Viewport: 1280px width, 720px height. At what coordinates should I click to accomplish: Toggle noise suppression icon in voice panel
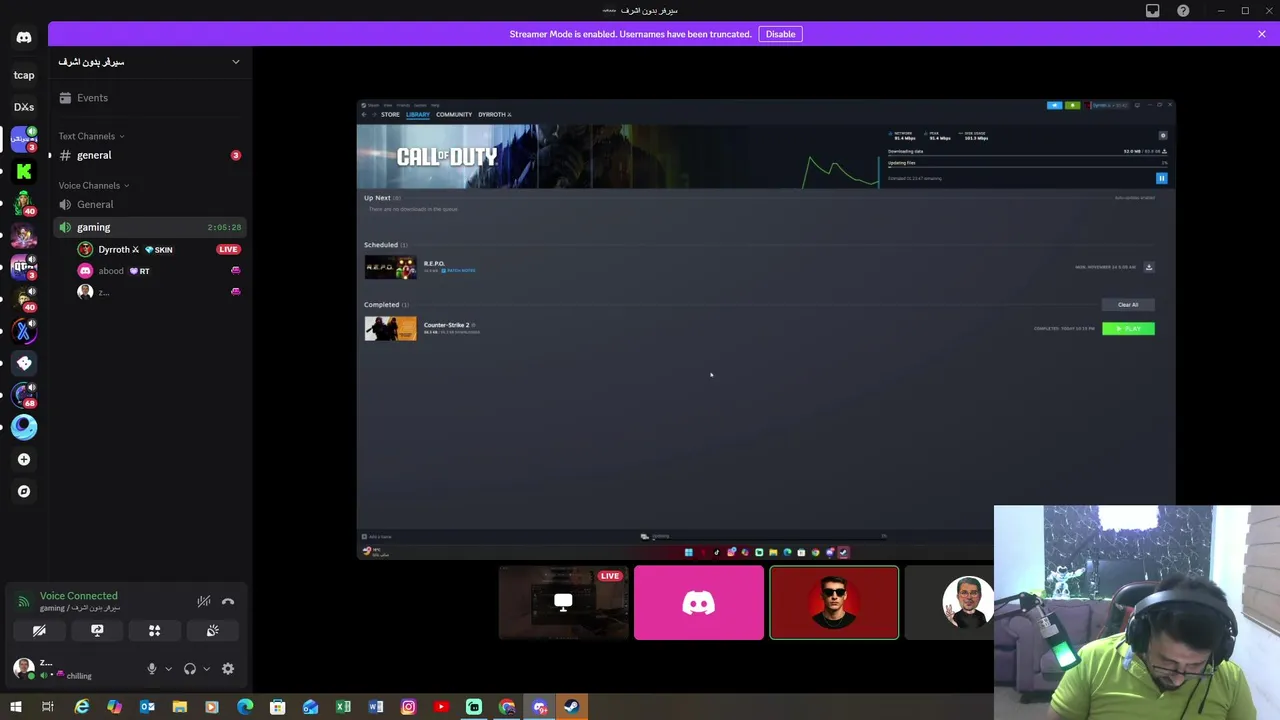204,601
